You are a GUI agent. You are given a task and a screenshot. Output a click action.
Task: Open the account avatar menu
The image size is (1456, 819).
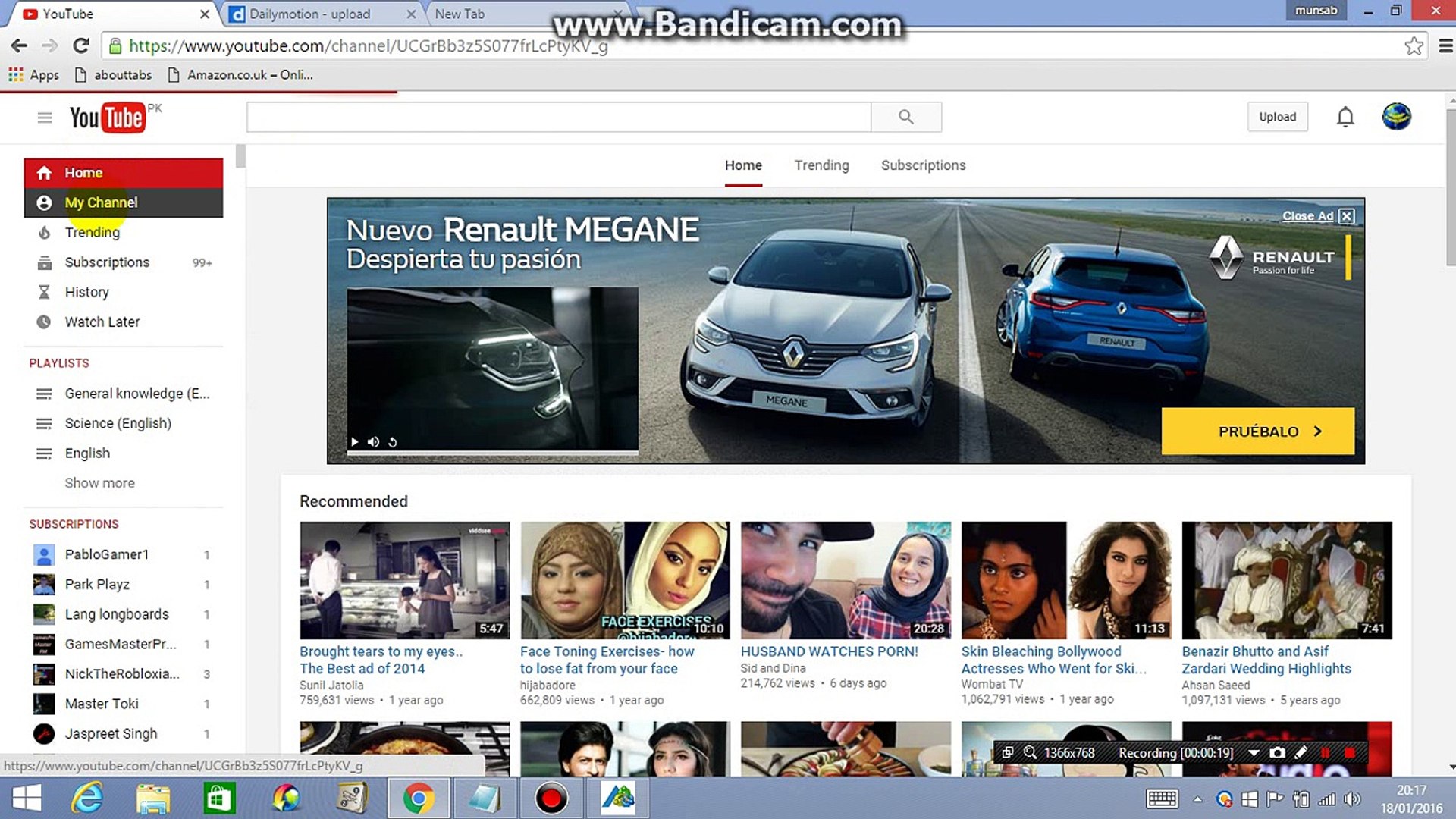(x=1396, y=117)
